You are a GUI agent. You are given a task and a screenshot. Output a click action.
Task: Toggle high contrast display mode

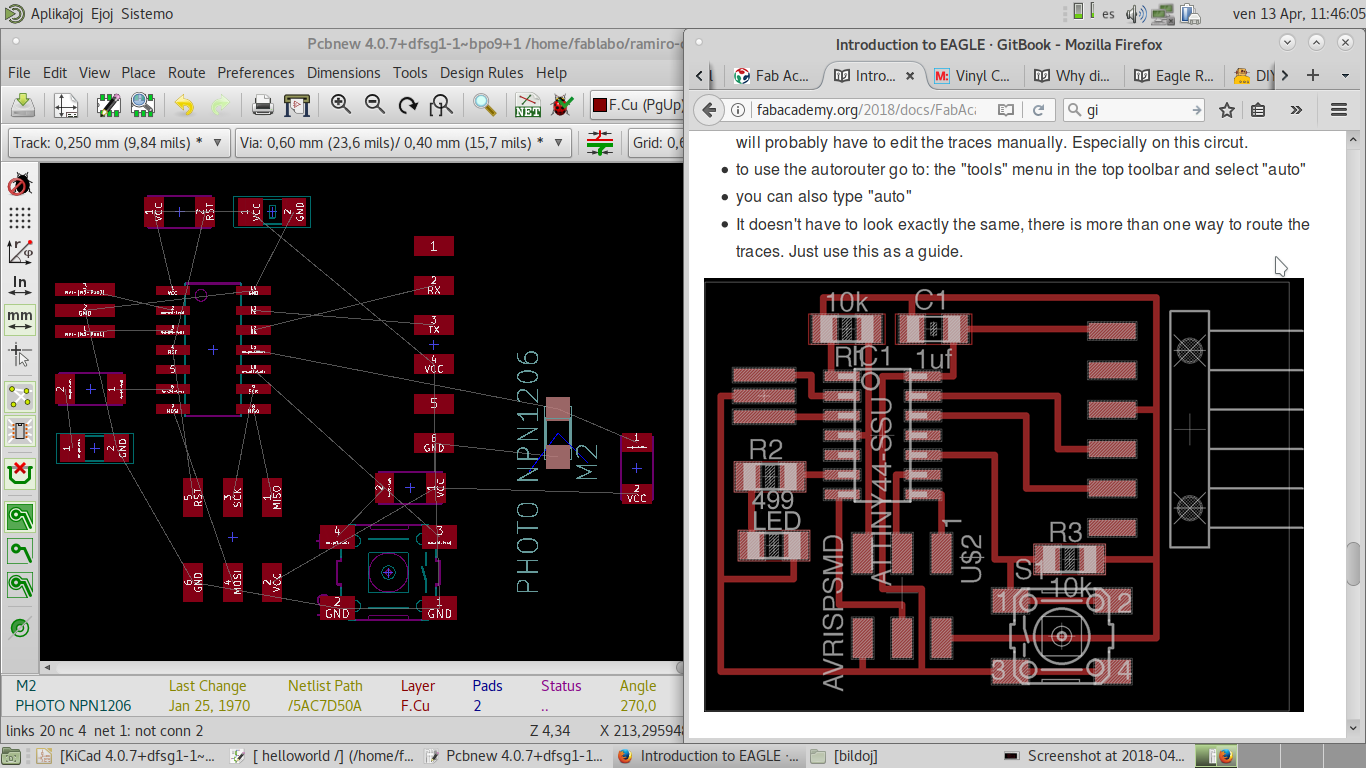[x=19, y=628]
